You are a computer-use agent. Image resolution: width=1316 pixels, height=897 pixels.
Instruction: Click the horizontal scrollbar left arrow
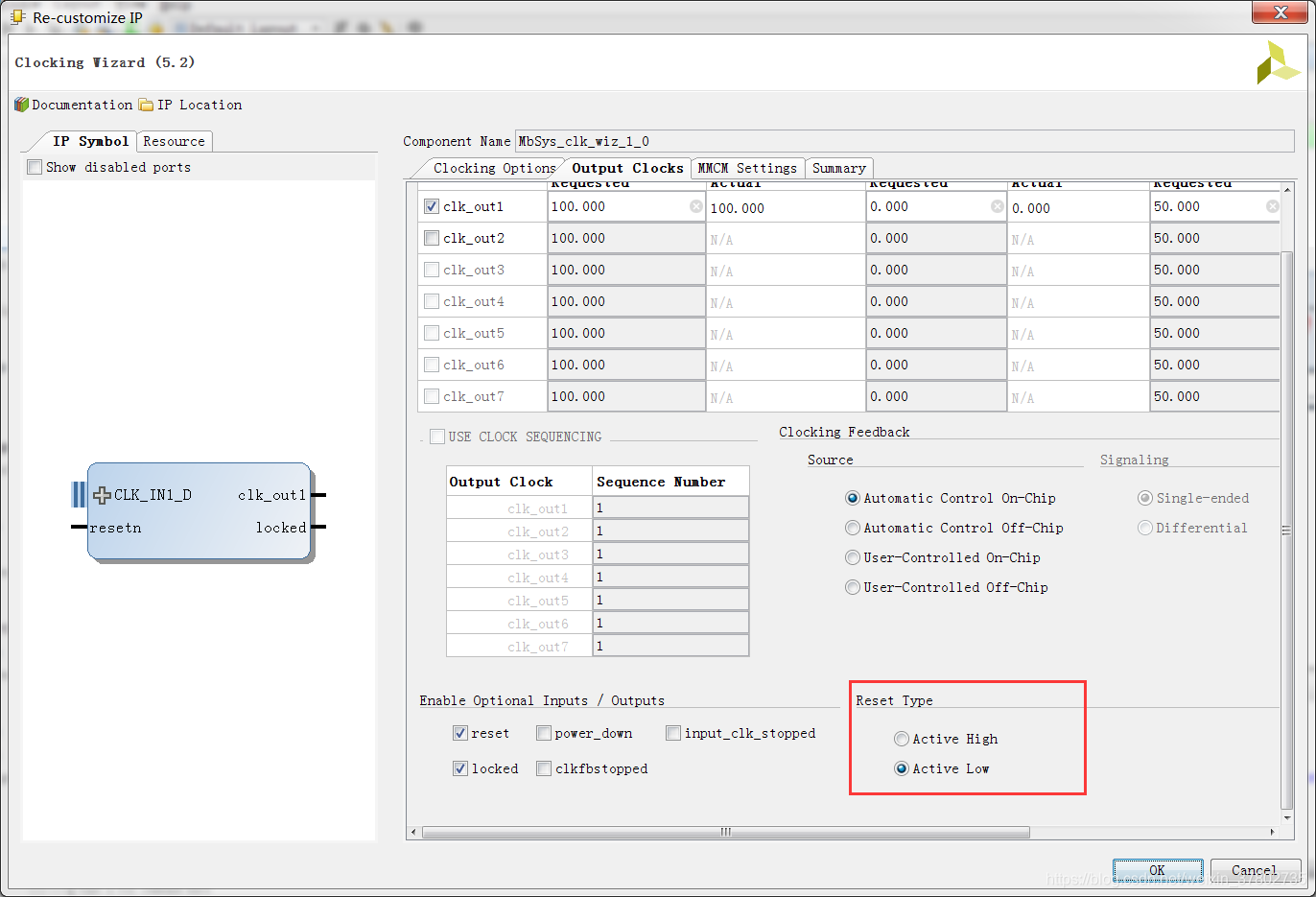click(413, 832)
